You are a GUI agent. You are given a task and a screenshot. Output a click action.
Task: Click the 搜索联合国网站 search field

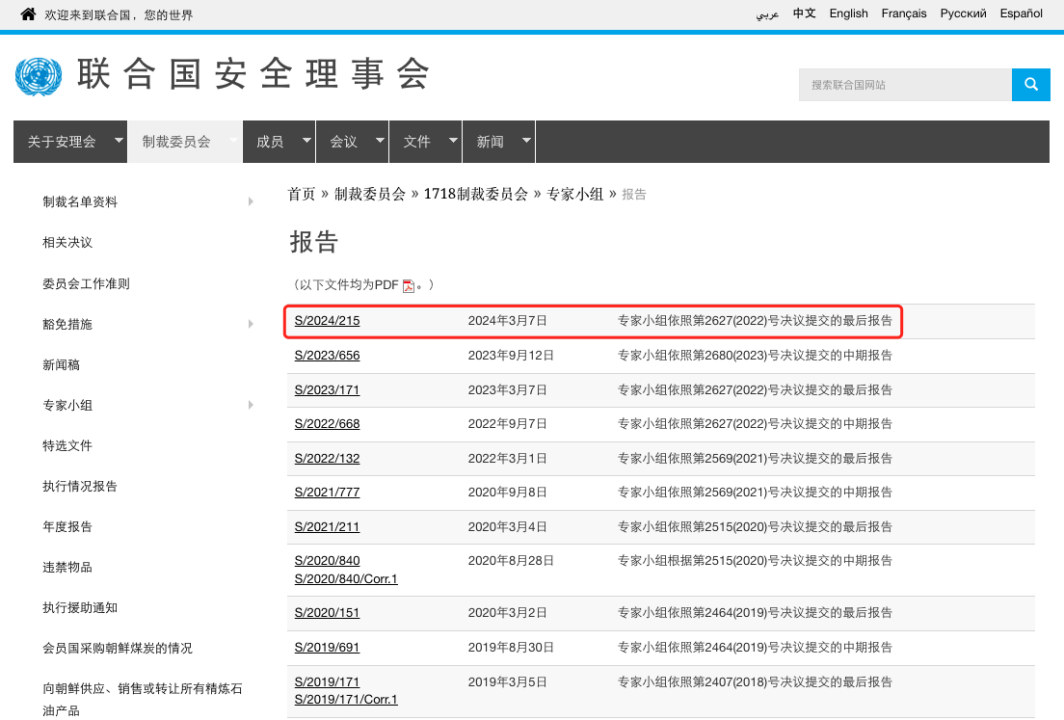[904, 85]
